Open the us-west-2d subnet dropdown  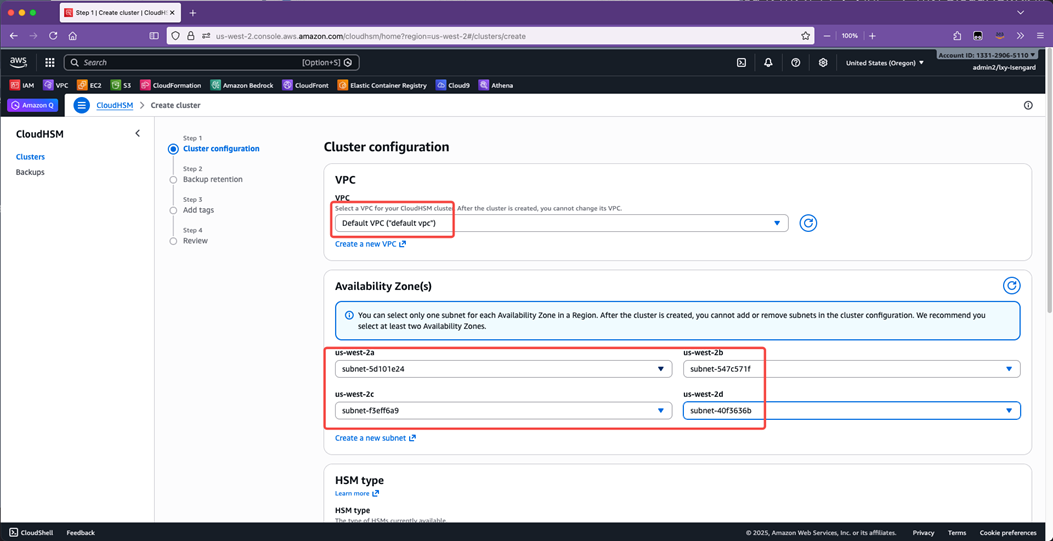851,410
